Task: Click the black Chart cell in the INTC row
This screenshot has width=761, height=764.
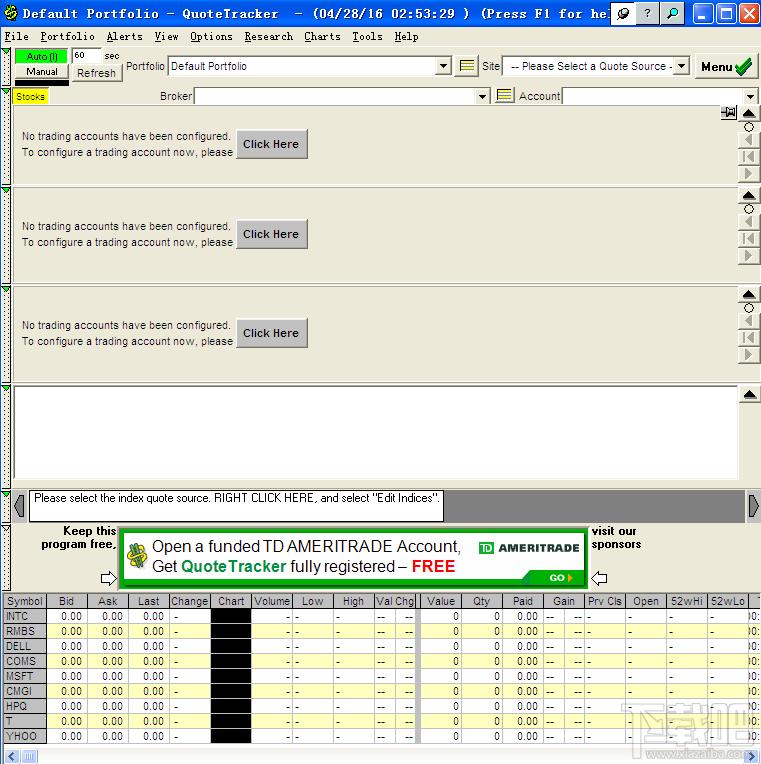Action: [231, 616]
